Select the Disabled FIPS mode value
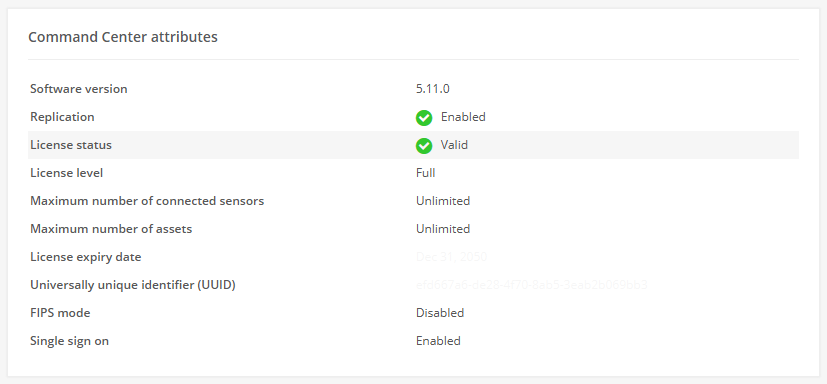827x384 pixels. [440, 313]
